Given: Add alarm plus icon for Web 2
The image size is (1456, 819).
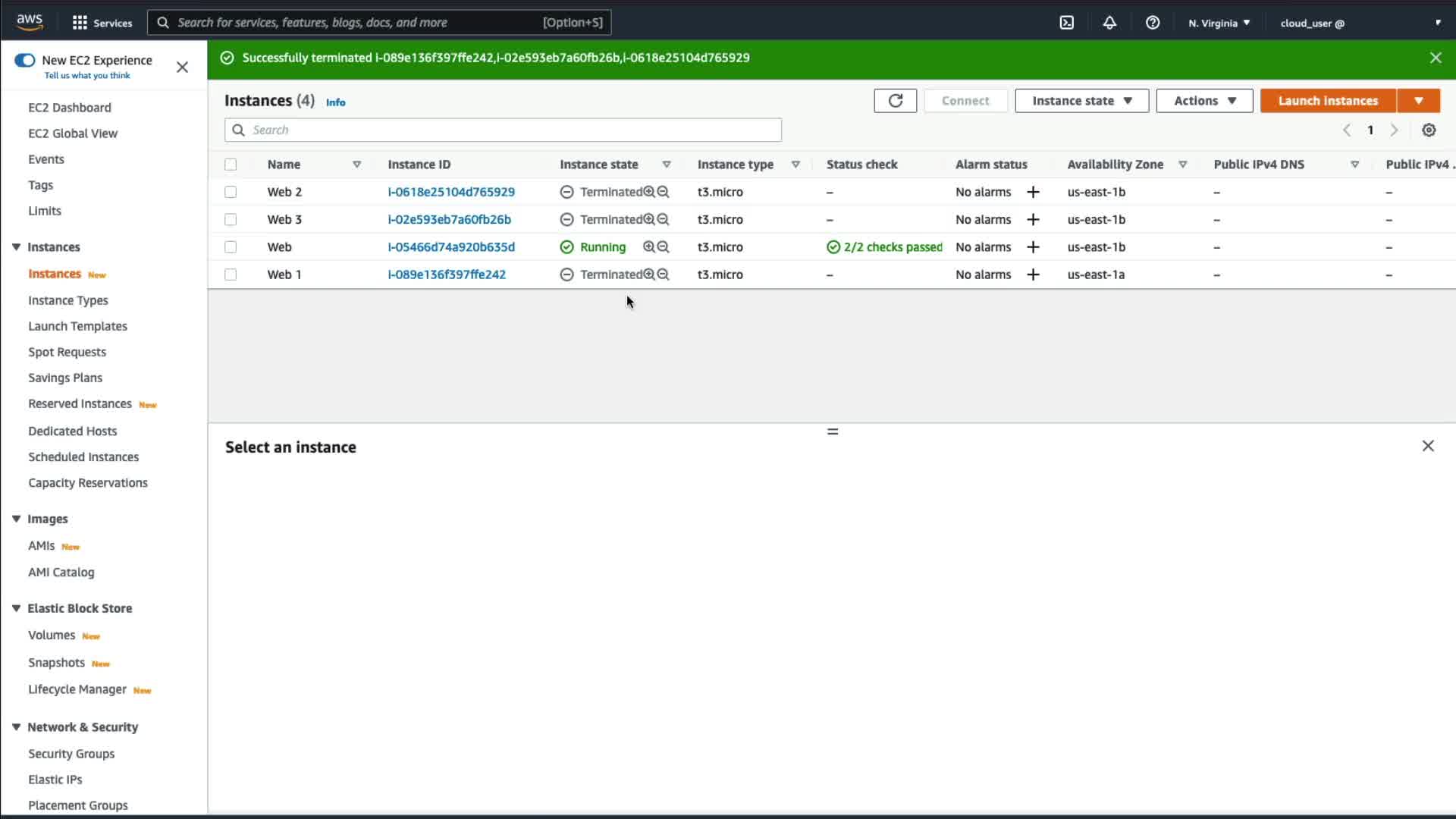Looking at the screenshot, I should [1033, 192].
